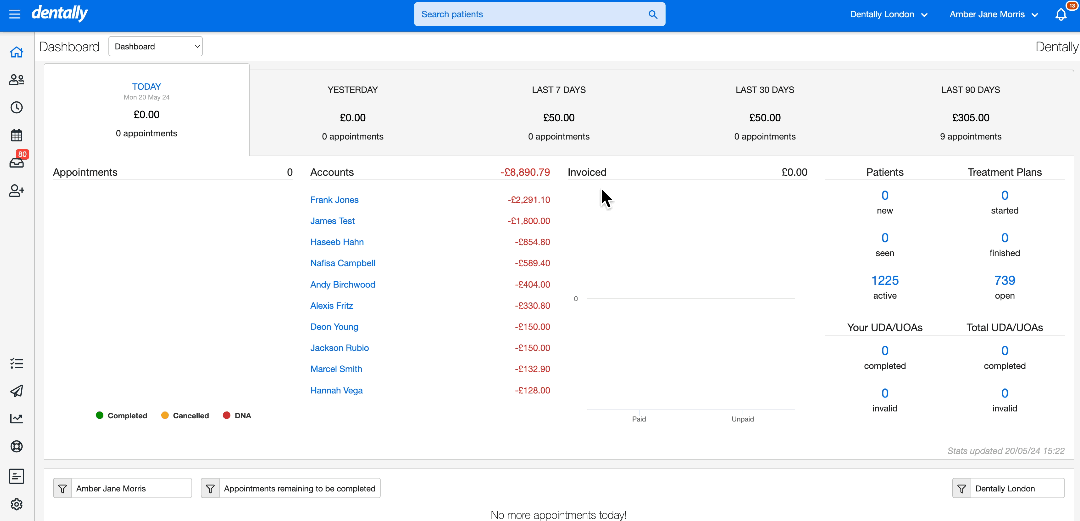Open Andy Birchwood account
Screen dimensions: 1080x521
(x=342, y=285)
